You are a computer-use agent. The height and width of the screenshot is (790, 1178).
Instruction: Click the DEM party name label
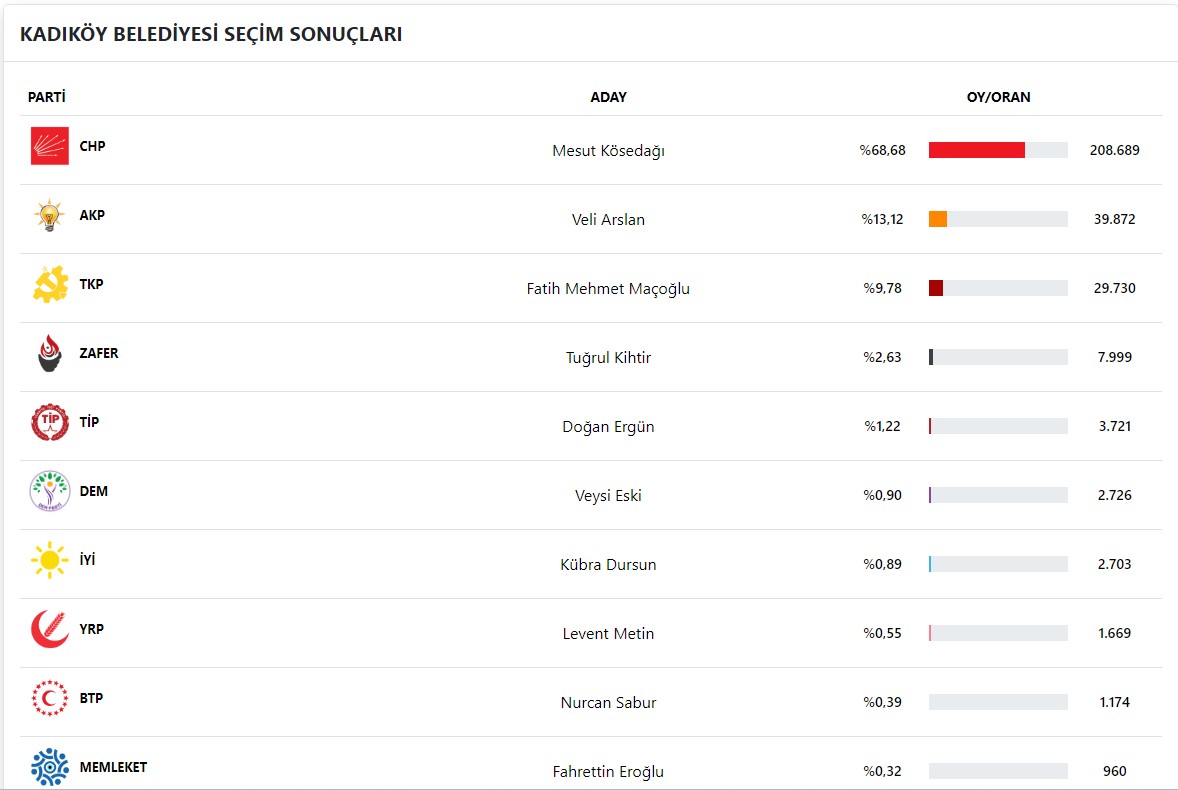coord(94,491)
